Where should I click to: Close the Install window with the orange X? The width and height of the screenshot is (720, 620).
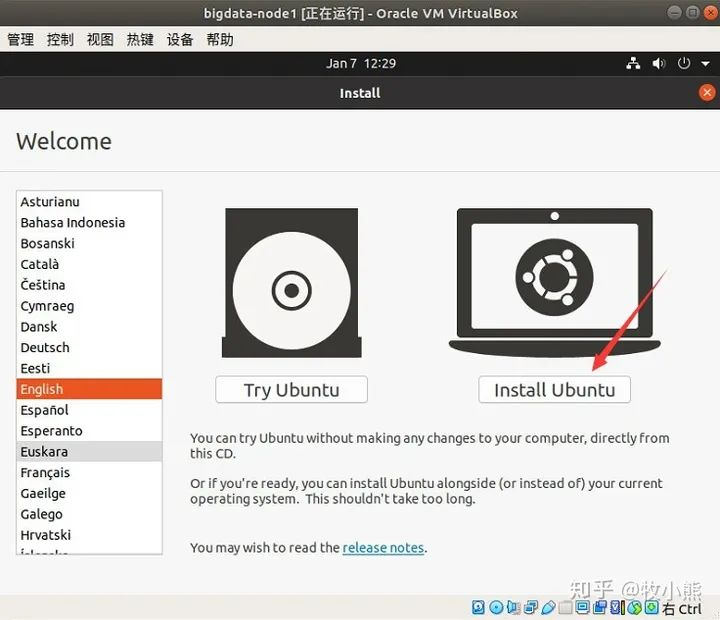pos(707,93)
